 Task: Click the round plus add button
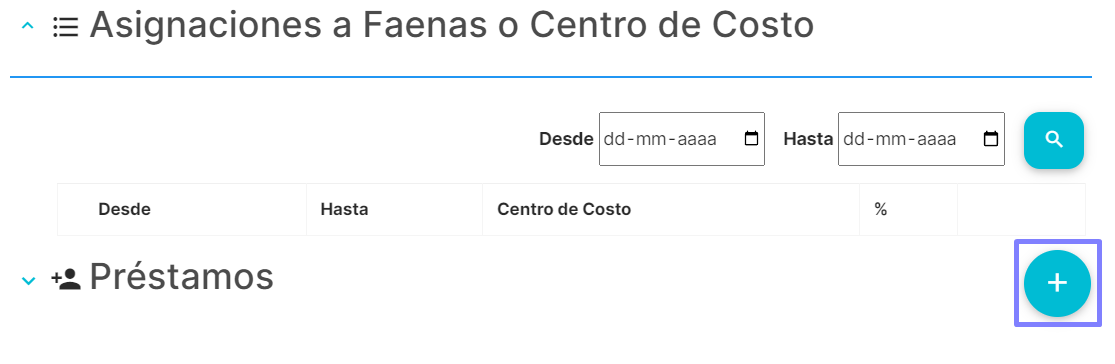[1057, 283]
